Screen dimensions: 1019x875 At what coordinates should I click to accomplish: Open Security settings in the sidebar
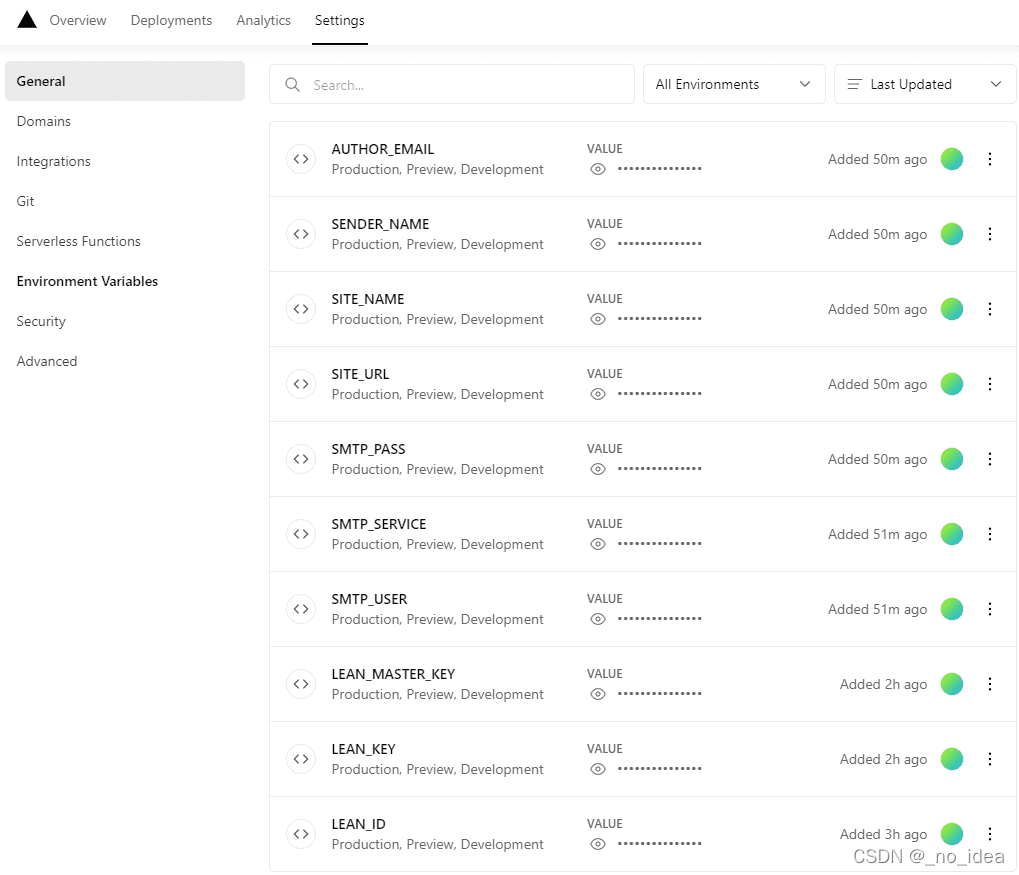(x=41, y=321)
